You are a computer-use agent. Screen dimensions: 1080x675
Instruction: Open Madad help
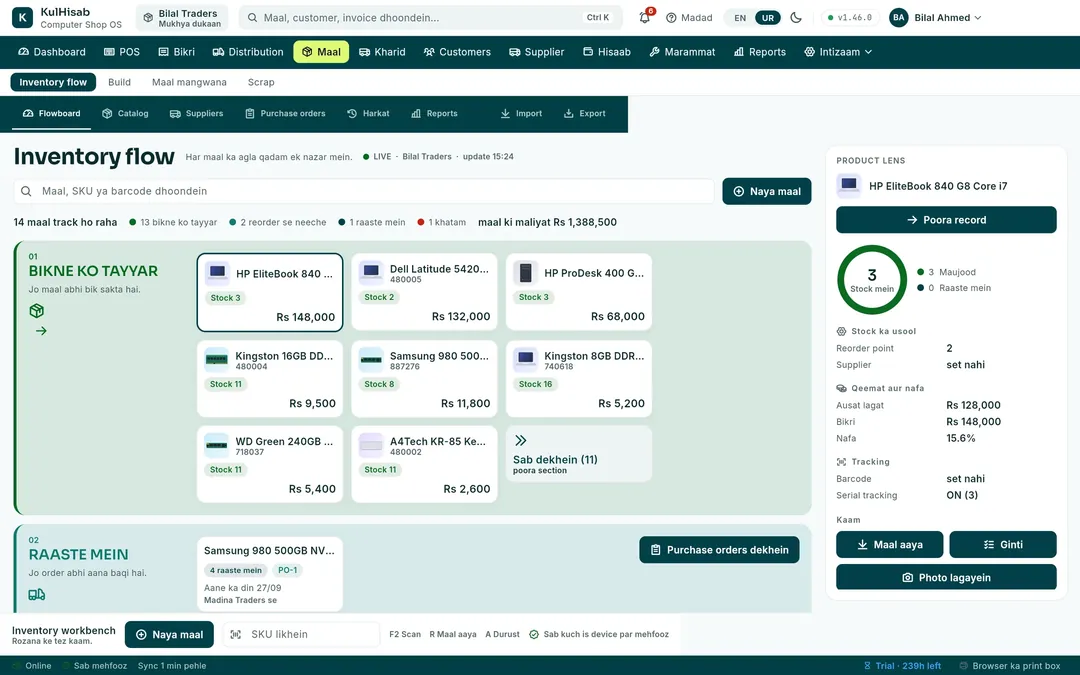(689, 18)
